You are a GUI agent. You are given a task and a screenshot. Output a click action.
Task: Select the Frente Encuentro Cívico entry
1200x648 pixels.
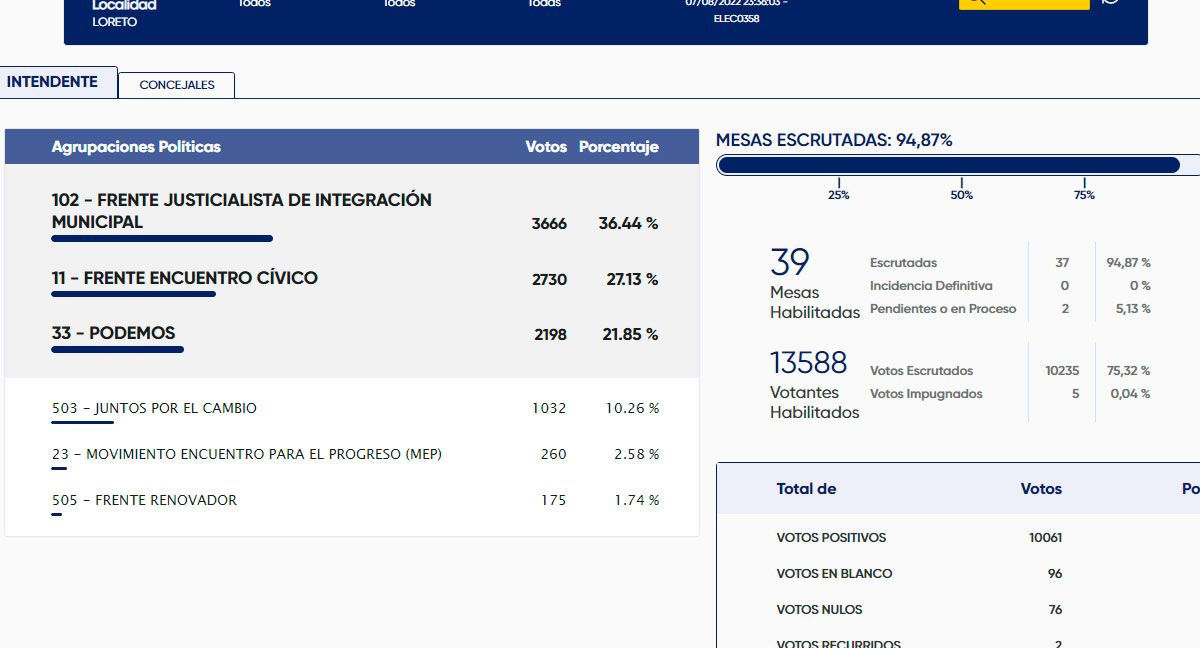tap(184, 278)
